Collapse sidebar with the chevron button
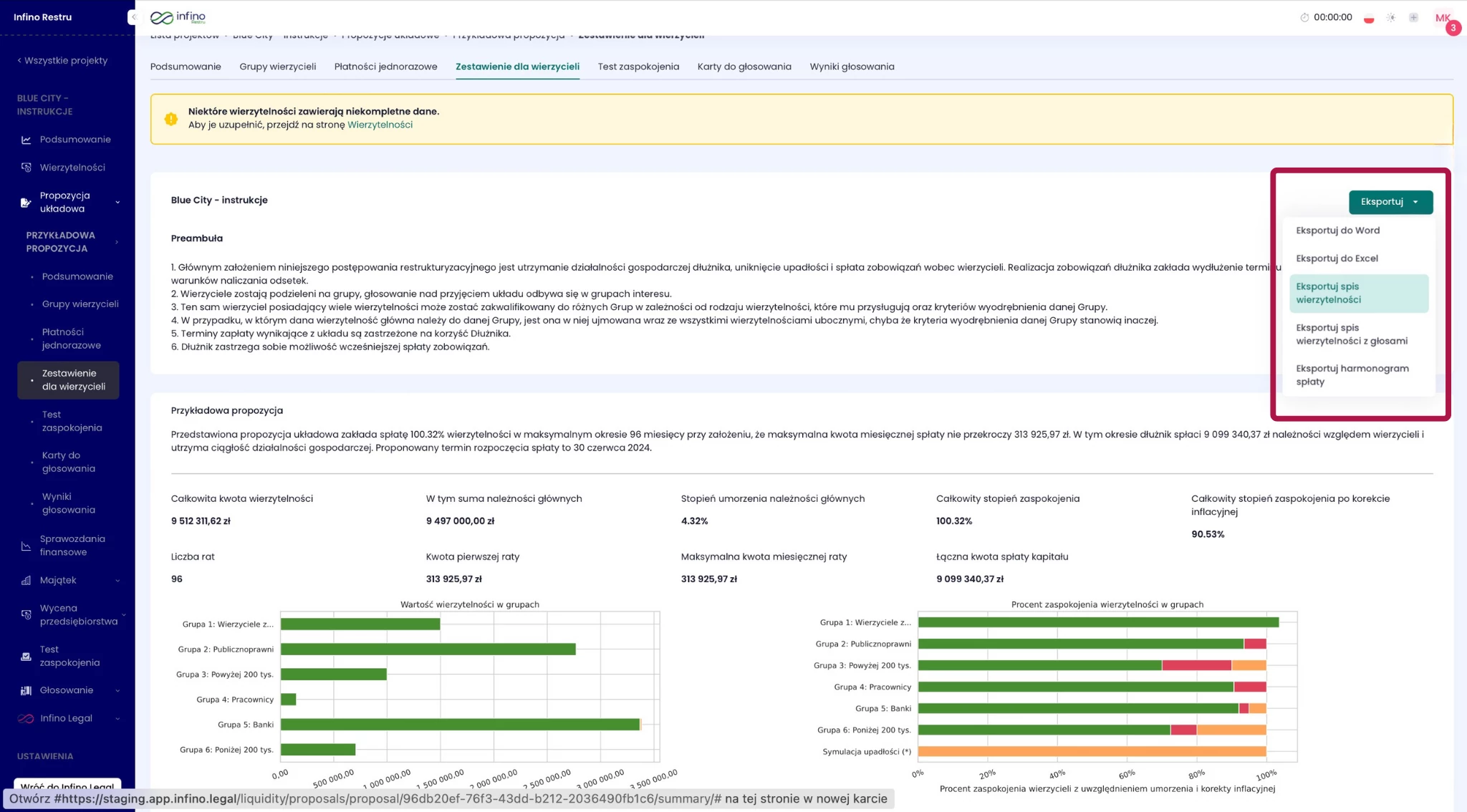 (x=133, y=17)
